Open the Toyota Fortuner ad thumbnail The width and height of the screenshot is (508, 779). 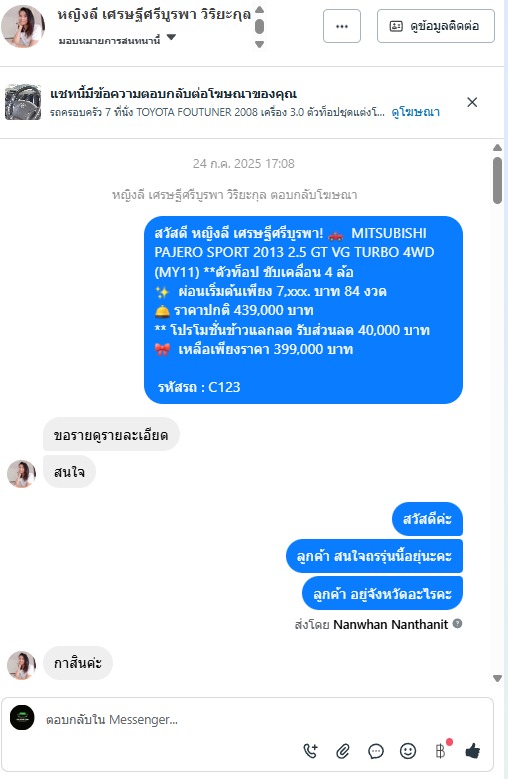[23, 102]
